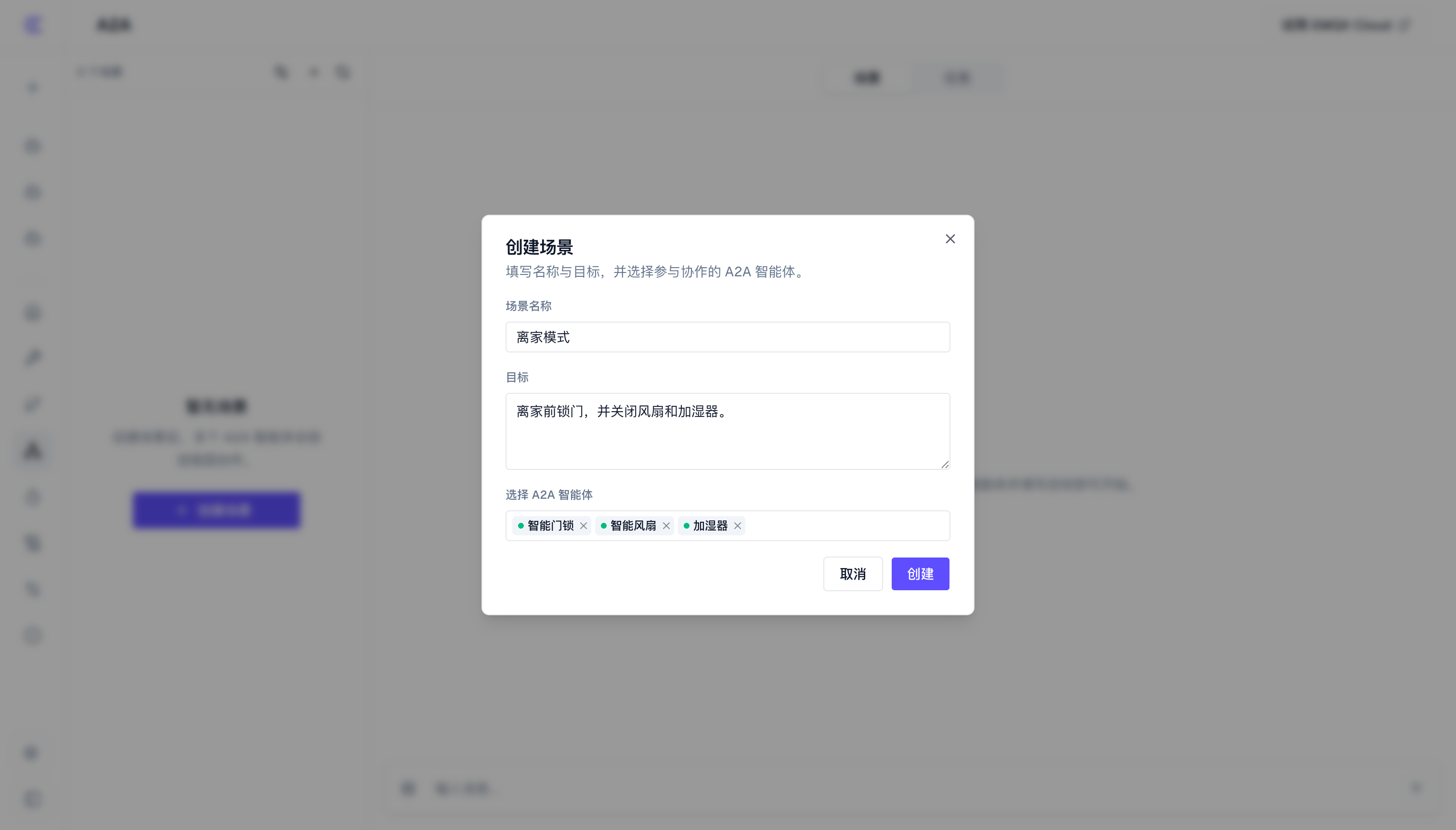Click the 目标 textarea
Screen dimensions: 1456x830
click(728, 431)
